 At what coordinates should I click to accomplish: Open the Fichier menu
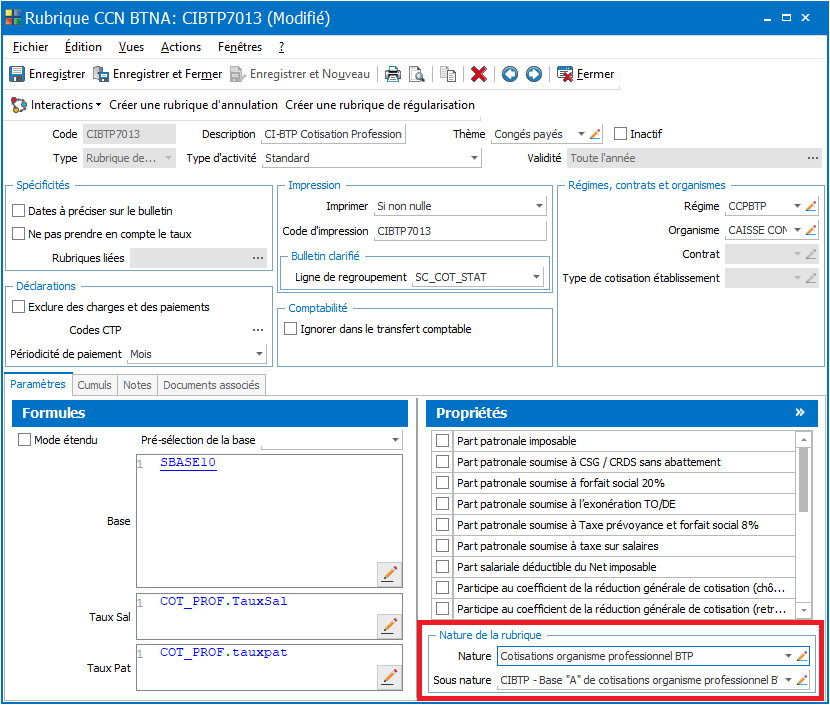pyautogui.click(x=30, y=47)
